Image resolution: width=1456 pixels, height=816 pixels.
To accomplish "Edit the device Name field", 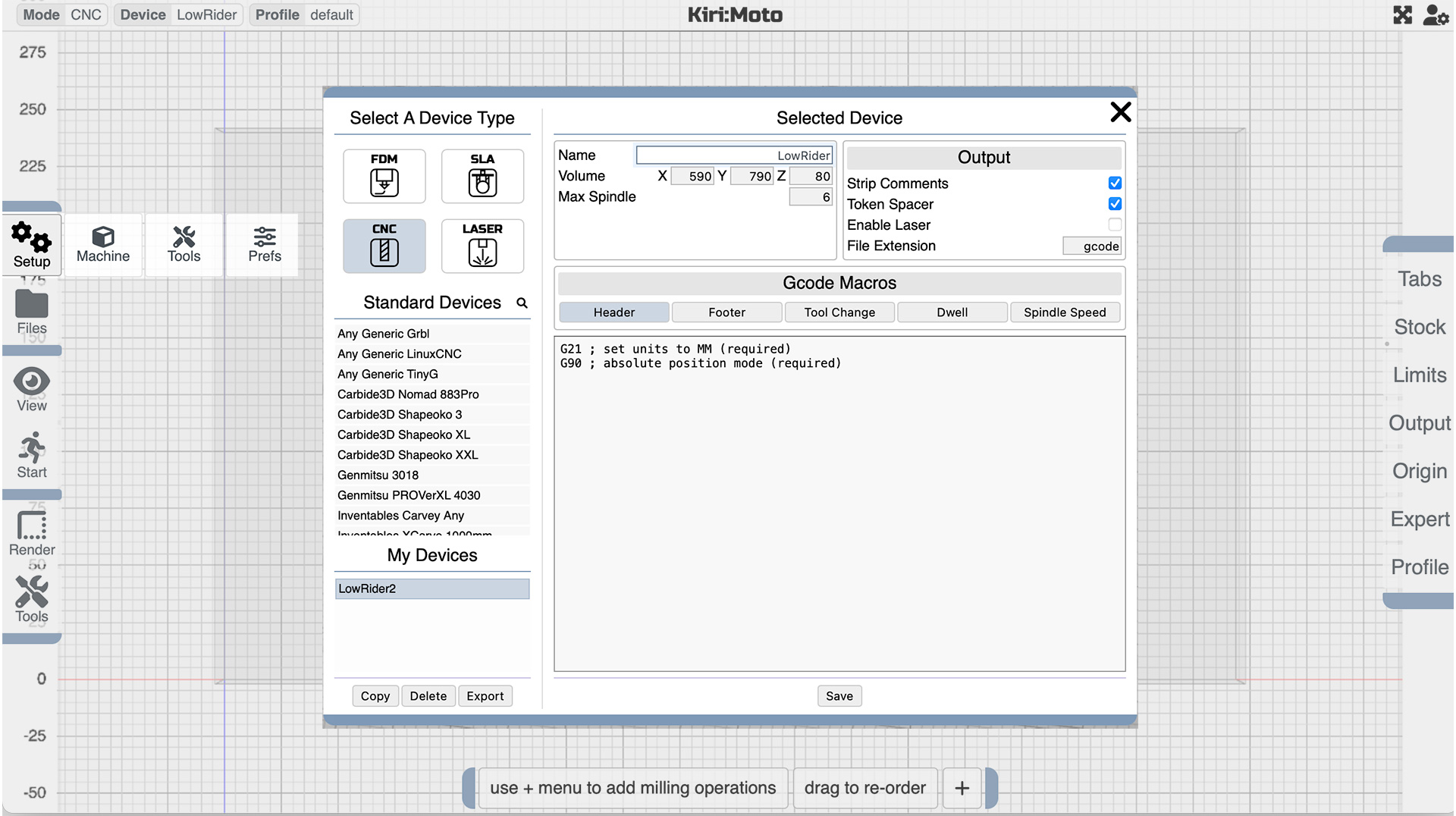I will pos(734,155).
